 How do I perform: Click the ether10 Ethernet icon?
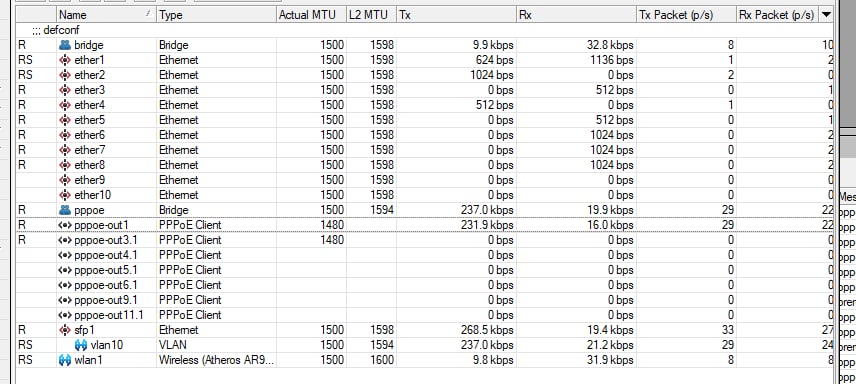64,195
